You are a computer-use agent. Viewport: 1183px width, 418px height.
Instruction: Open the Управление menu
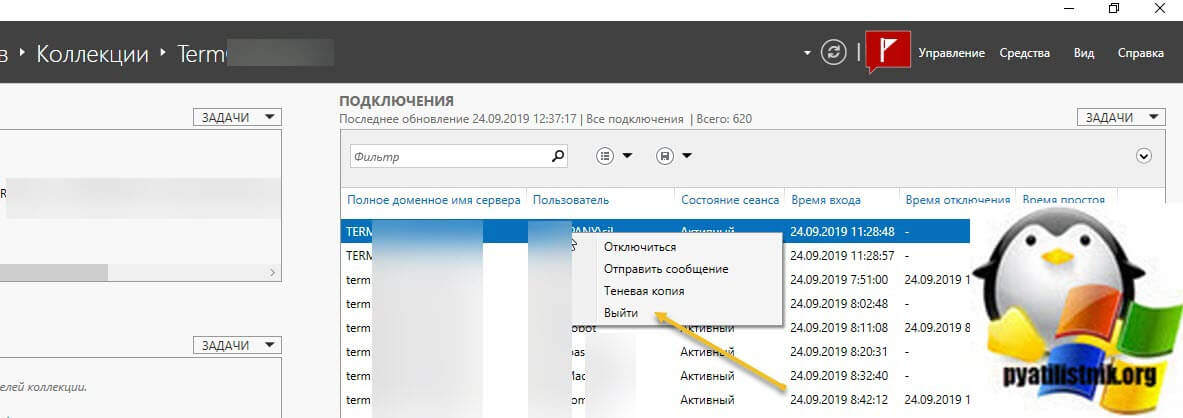tap(951, 53)
